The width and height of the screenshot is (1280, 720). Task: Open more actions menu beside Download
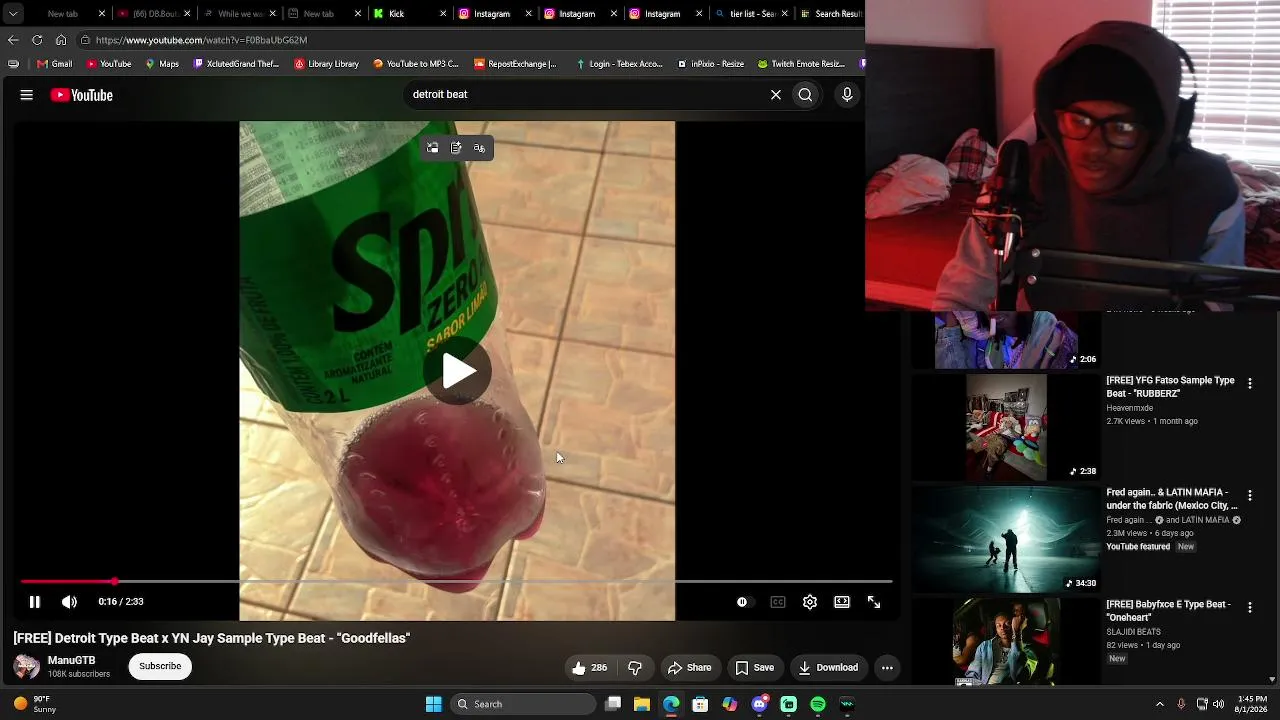(887, 668)
